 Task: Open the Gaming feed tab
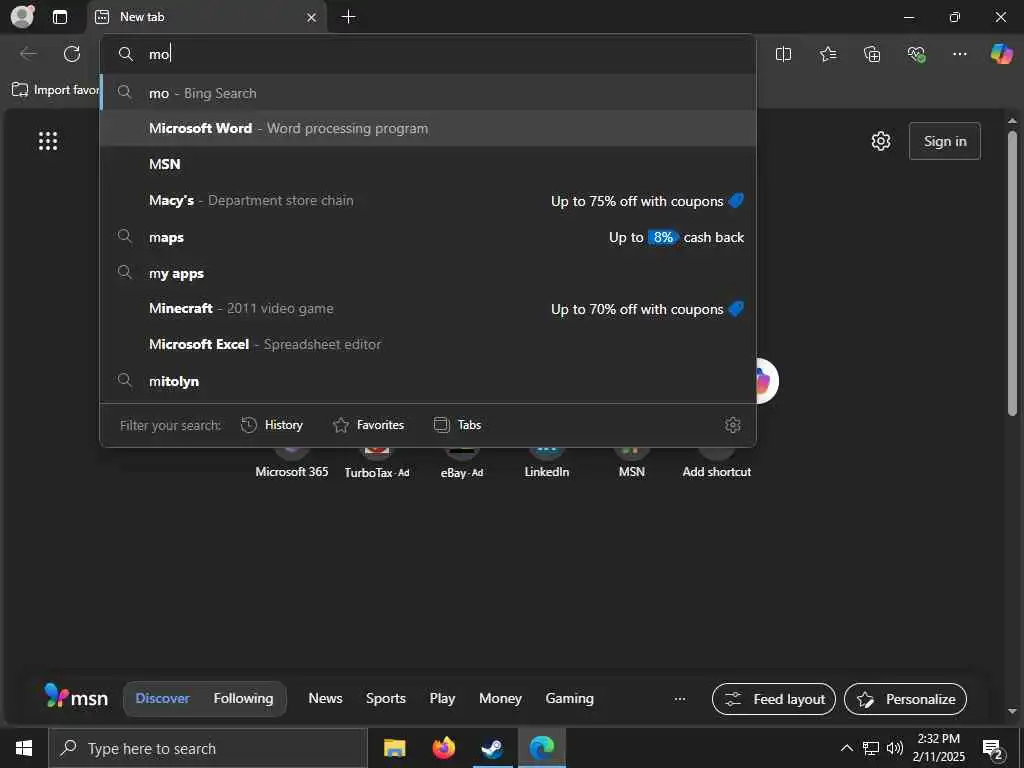[569, 699]
